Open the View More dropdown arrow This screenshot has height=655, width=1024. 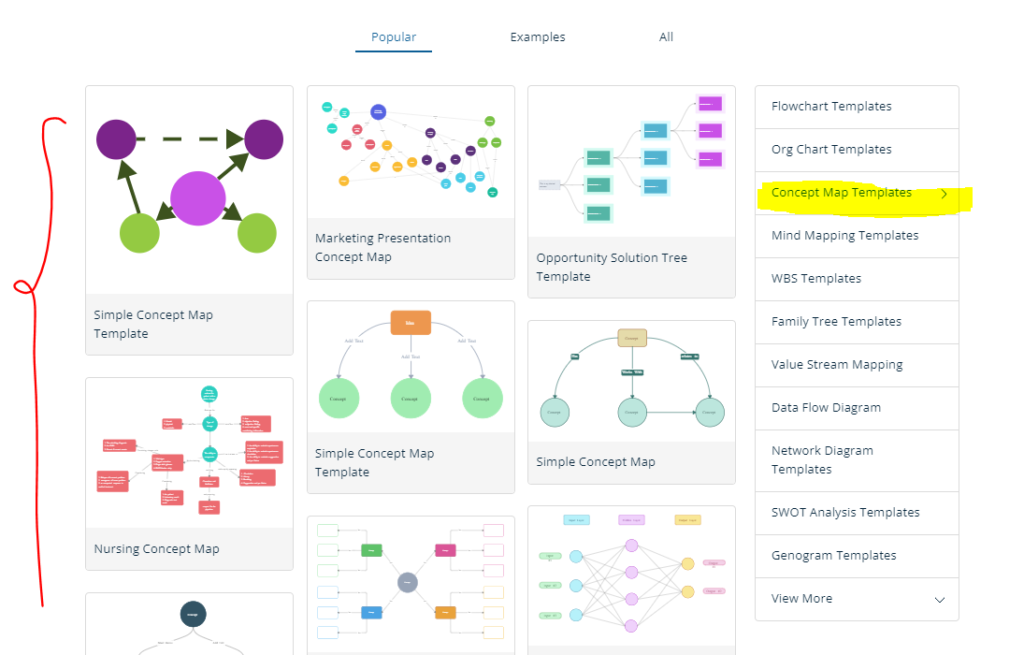(939, 599)
